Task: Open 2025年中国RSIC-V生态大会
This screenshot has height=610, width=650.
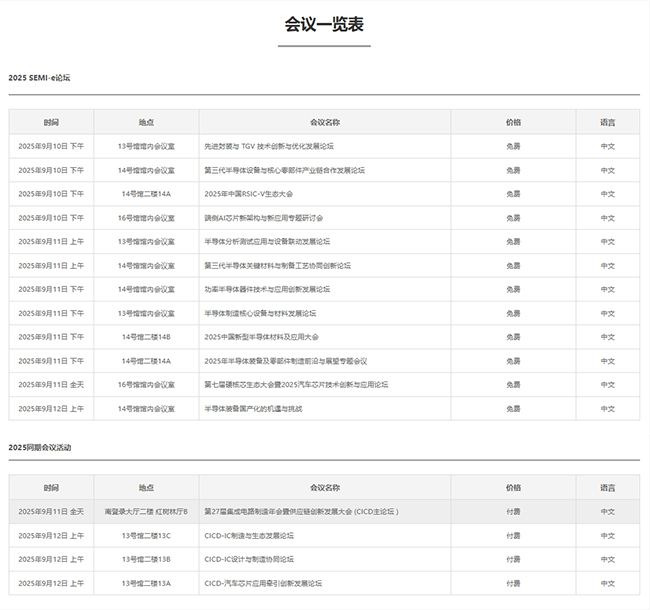Action: 248,194
